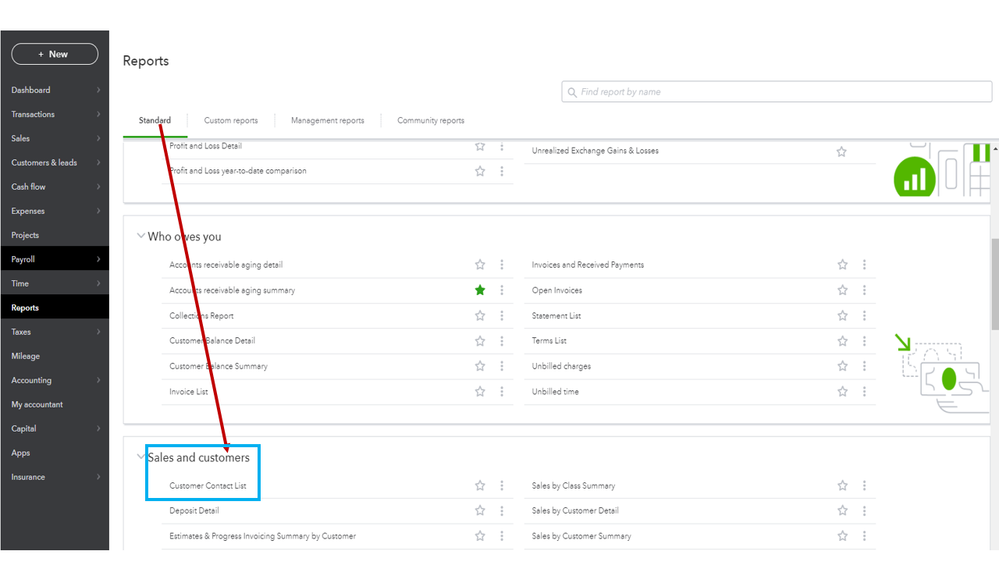Favorite the Customer Contact List report star
999x562 pixels.
pyautogui.click(x=480, y=486)
